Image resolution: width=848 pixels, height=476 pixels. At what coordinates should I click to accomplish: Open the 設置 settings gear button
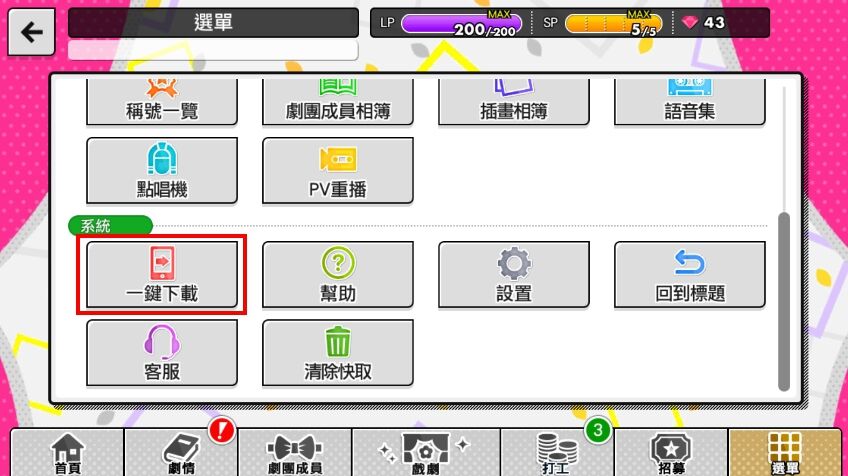514,274
